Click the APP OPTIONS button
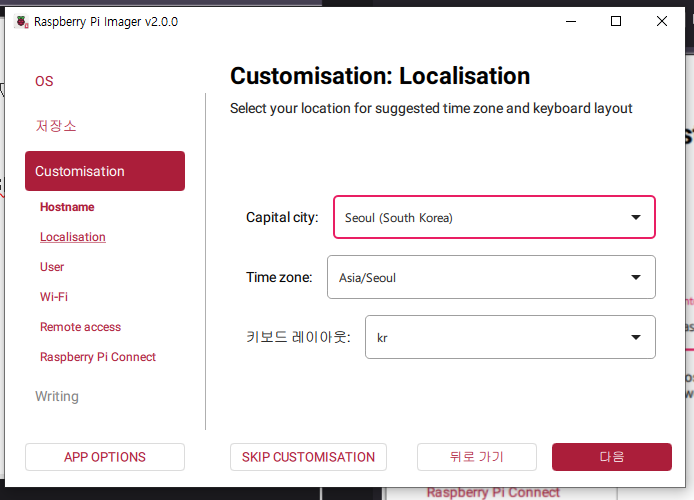The width and height of the screenshot is (694, 500). coord(105,457)
